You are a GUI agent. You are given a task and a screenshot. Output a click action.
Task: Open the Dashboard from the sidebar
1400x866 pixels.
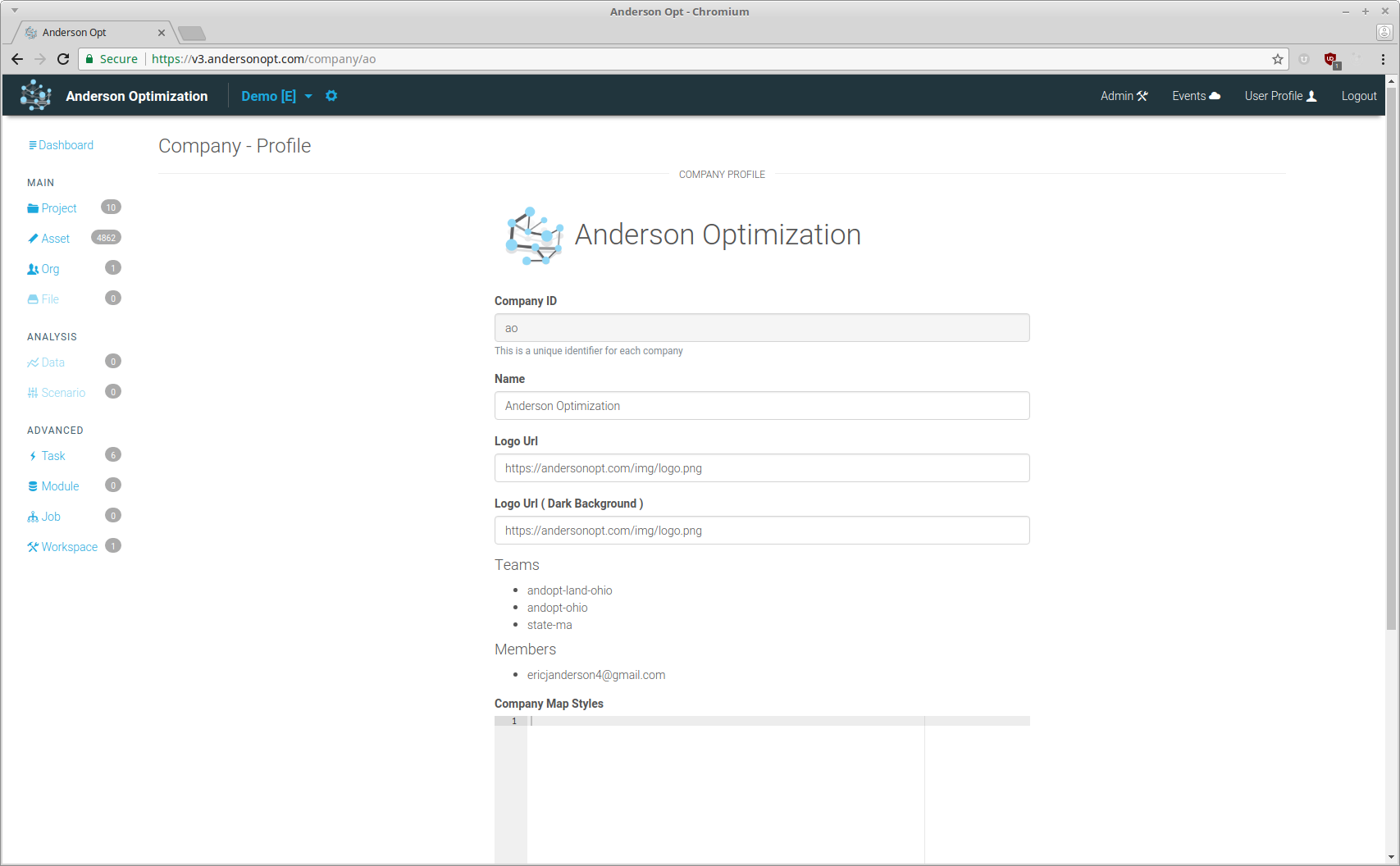click(x=61, y=145)
